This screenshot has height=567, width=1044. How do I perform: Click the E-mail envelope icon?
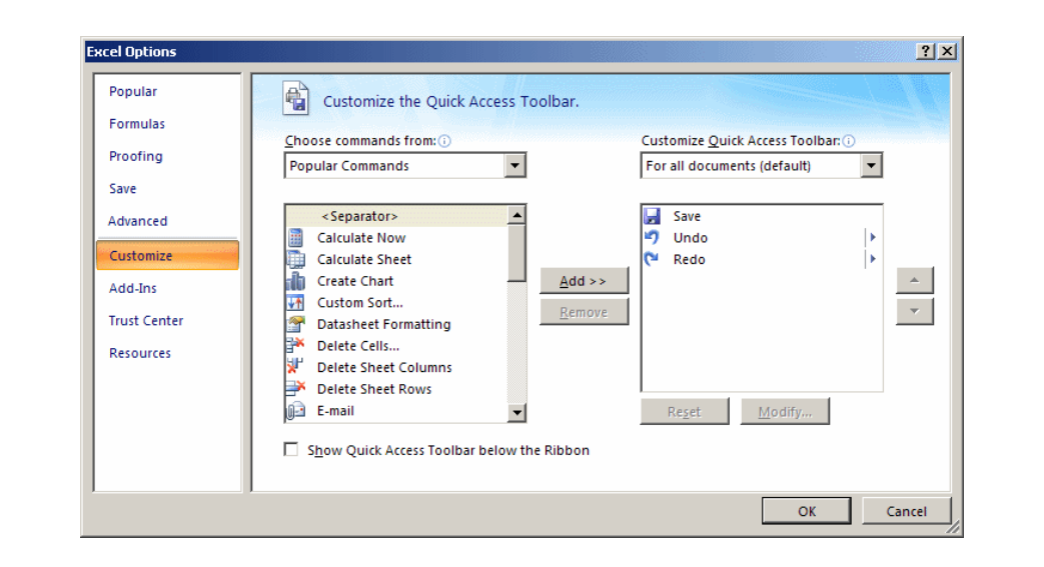tap(296, 411)
